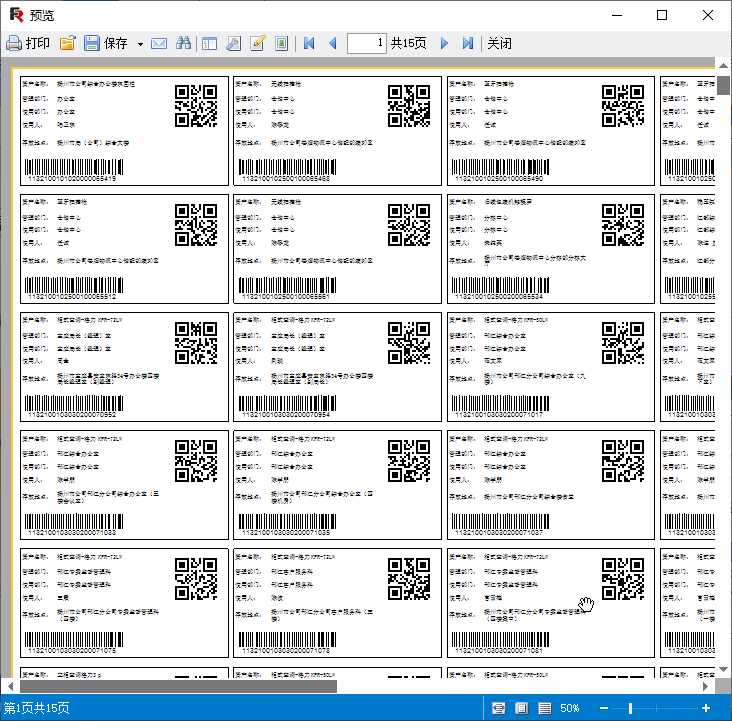This screenshot has height=721, width=732.
Task: Select page width view icon in status bar
Action: (x=499, y=708)
